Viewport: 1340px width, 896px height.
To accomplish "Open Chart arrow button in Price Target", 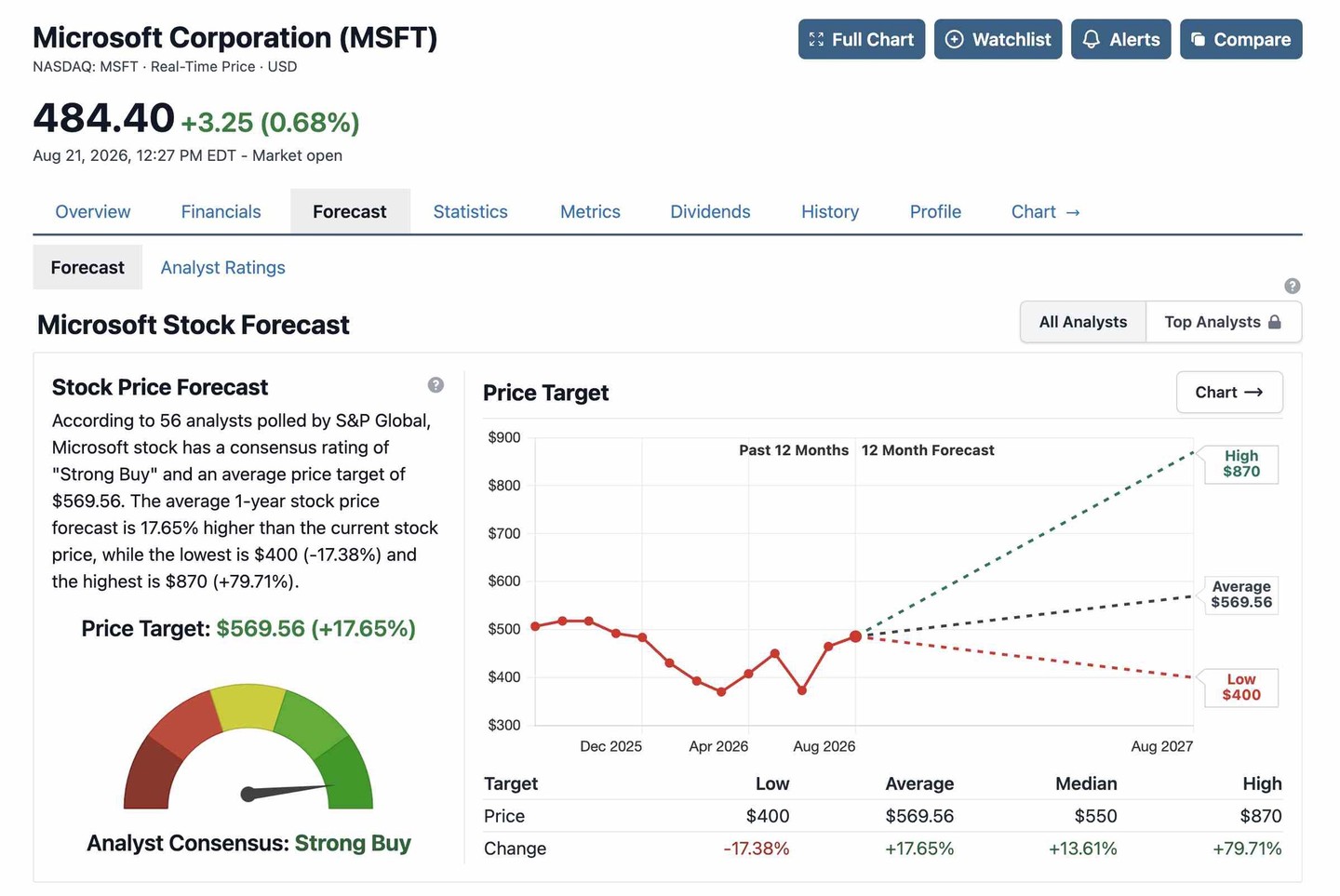I will (1229, 393).
